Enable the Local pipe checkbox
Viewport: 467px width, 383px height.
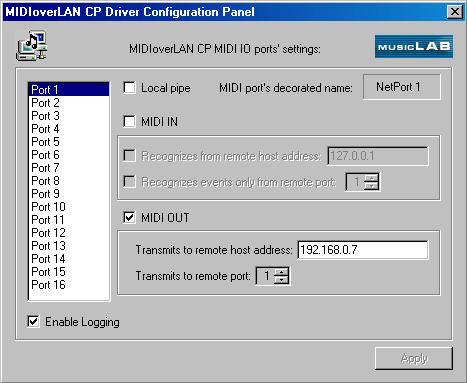pos(129,88)
